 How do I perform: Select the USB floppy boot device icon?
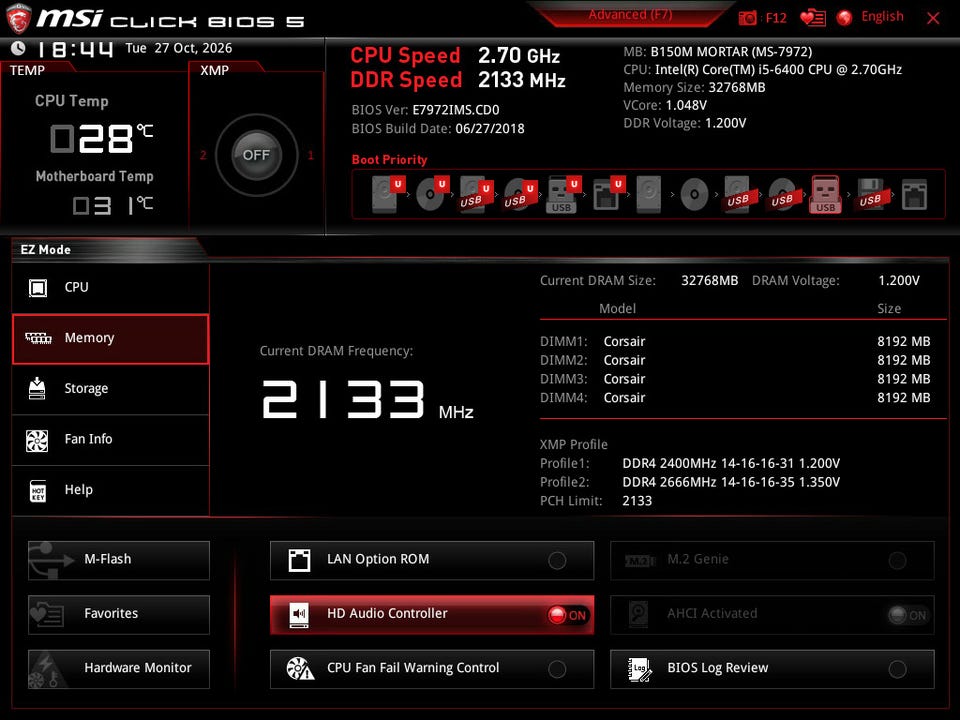pos(870,193)
